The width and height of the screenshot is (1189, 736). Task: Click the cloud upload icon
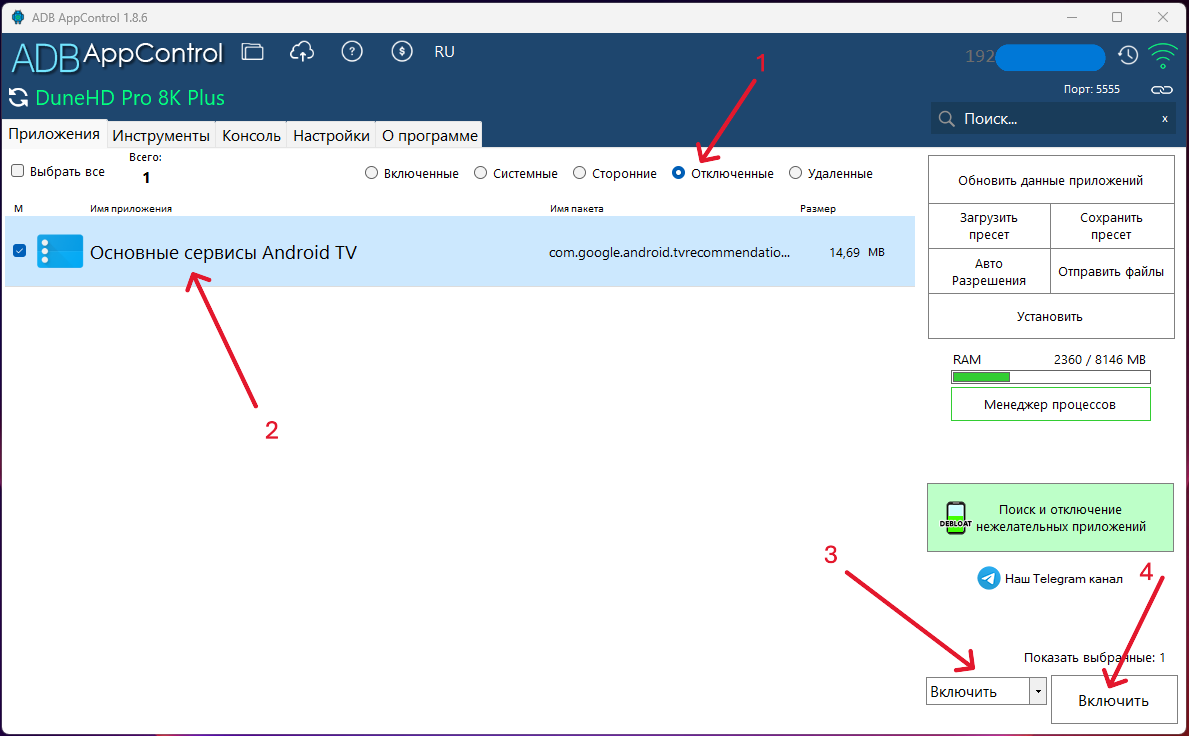pos(302,52)
